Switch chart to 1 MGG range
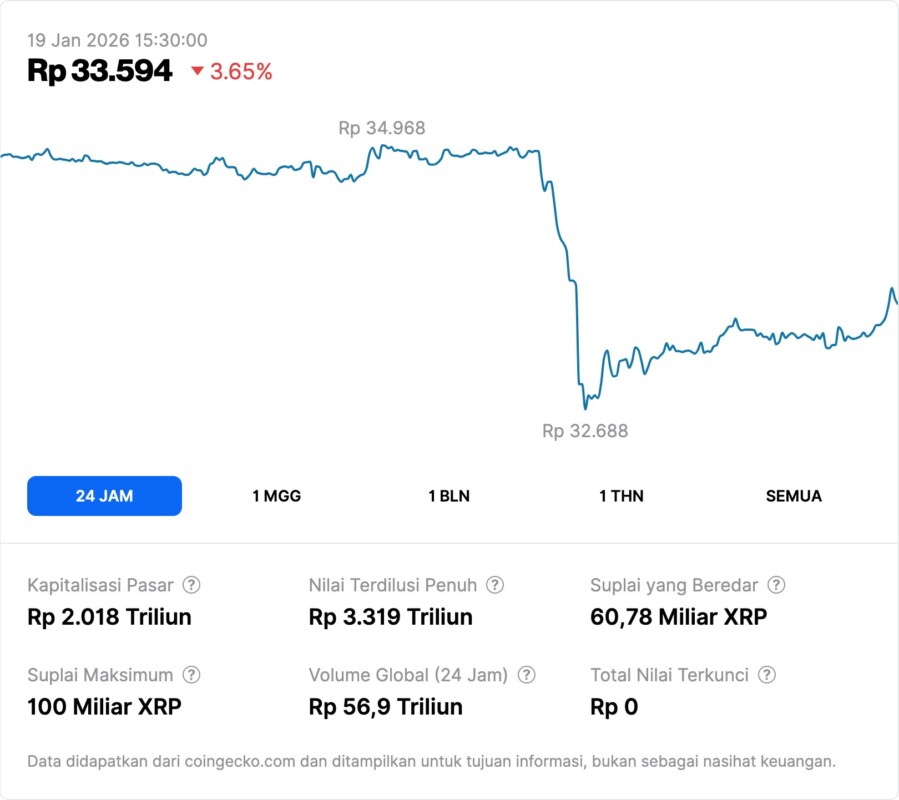The width and height of the screenshot is (899, 800). tap(276, 496)
